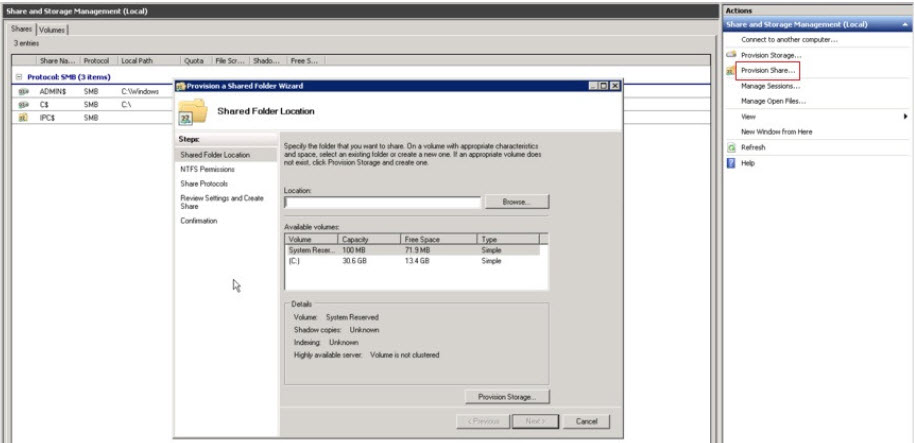915x443 pixels.
Task: Select the NTFS Permissions step
Action: [208, 169]
